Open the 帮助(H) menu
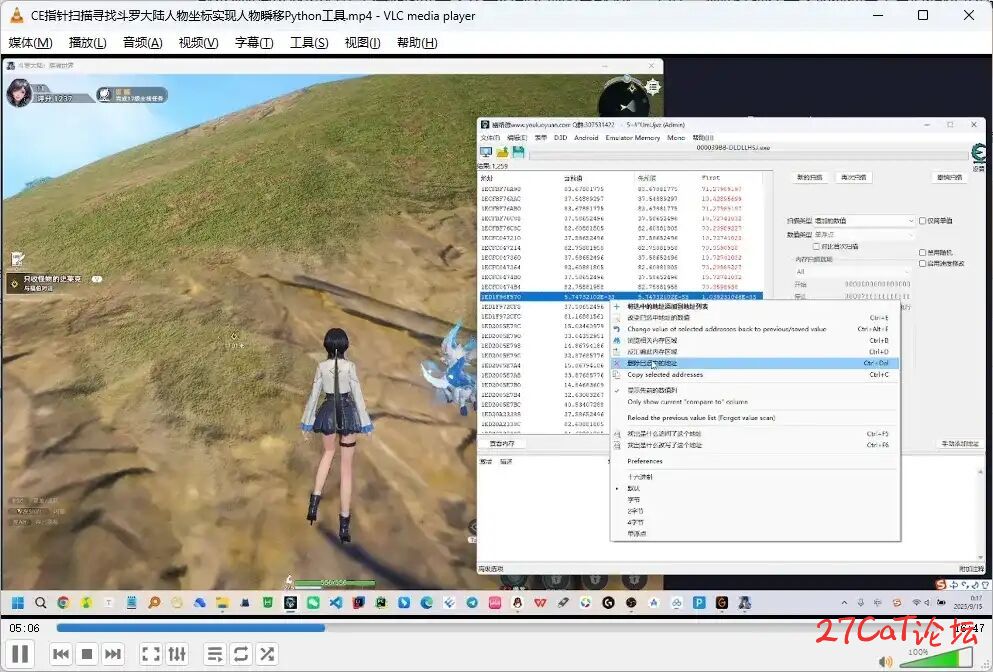Image resolution: width=993 pixels, height=672 pixels. point(417,42)
